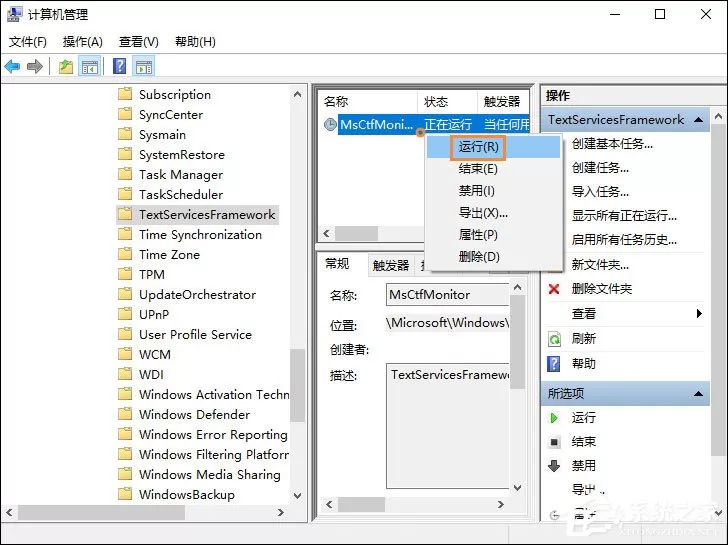Select the Windows Defender folder in tree
The image size is (728, 545).
pos(195,414)
